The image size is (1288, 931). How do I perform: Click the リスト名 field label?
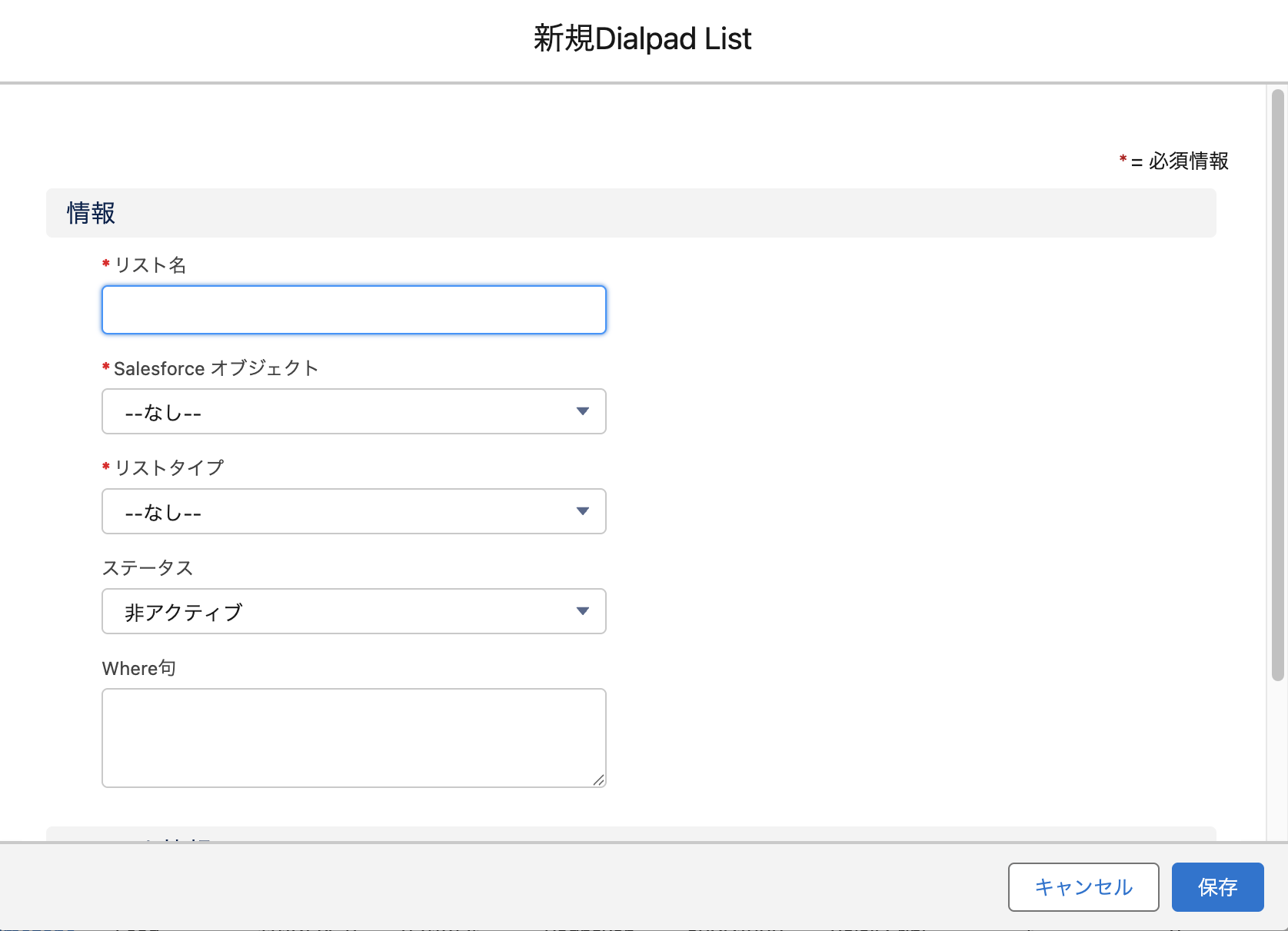point(150,265)
